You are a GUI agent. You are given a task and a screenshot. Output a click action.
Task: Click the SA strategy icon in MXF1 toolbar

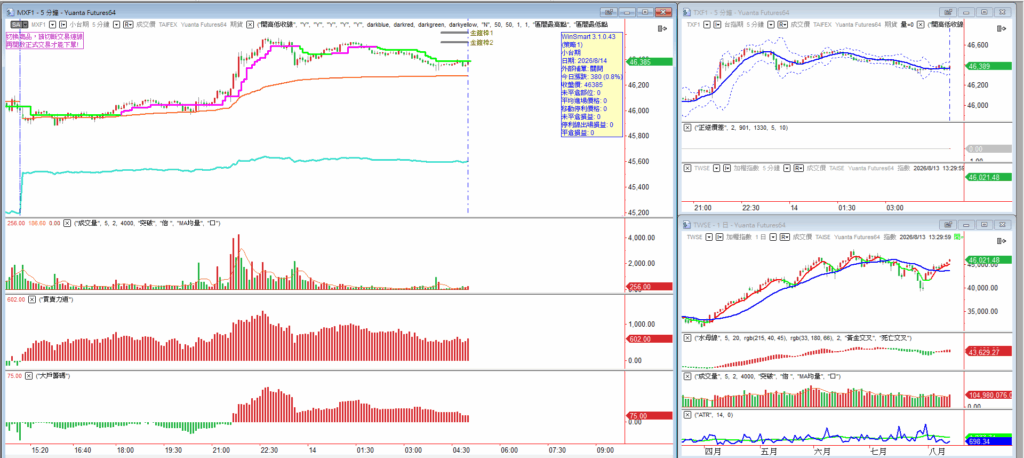pos(19,25)
